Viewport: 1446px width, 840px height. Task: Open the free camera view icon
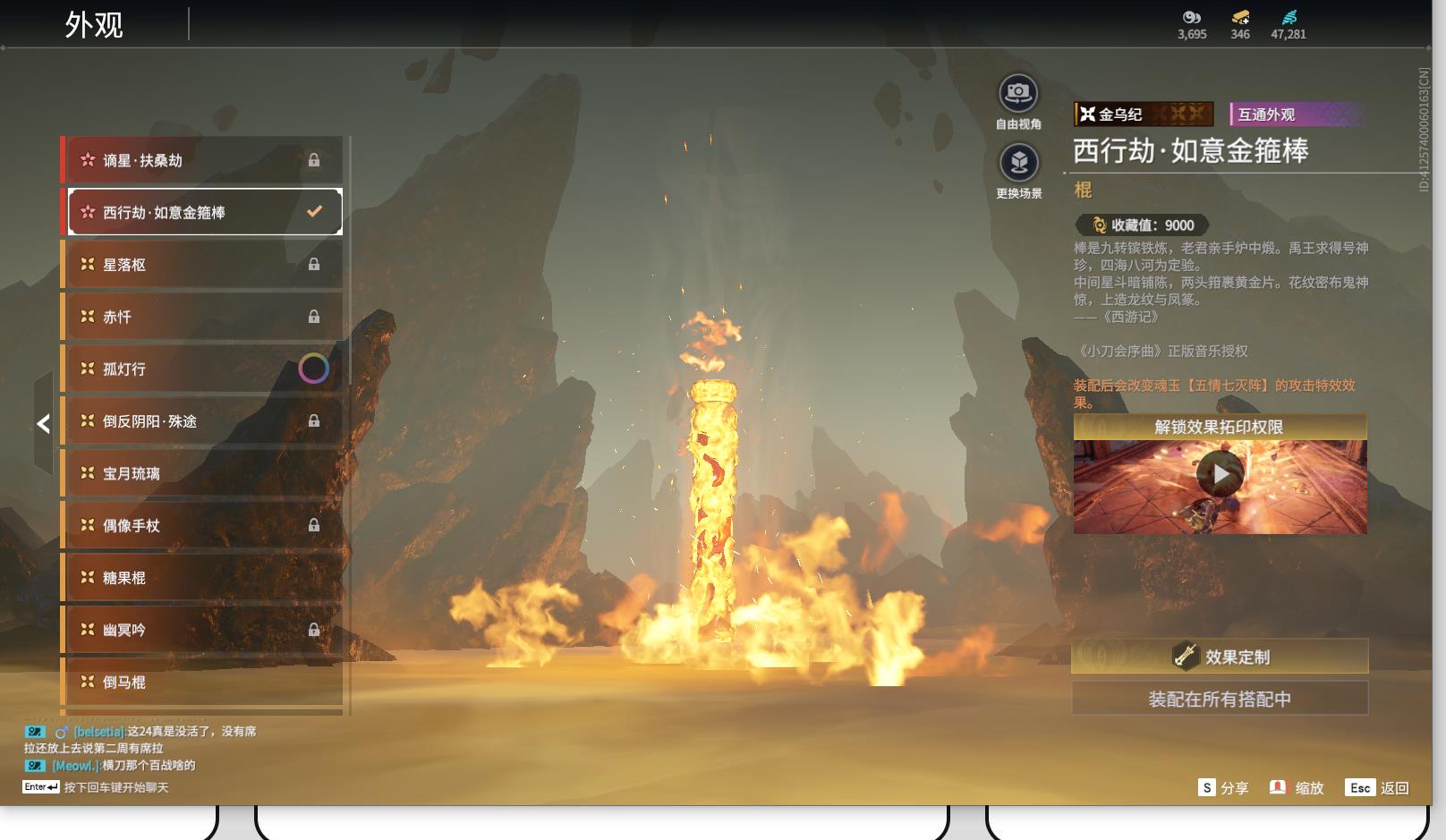[1018, 92]
